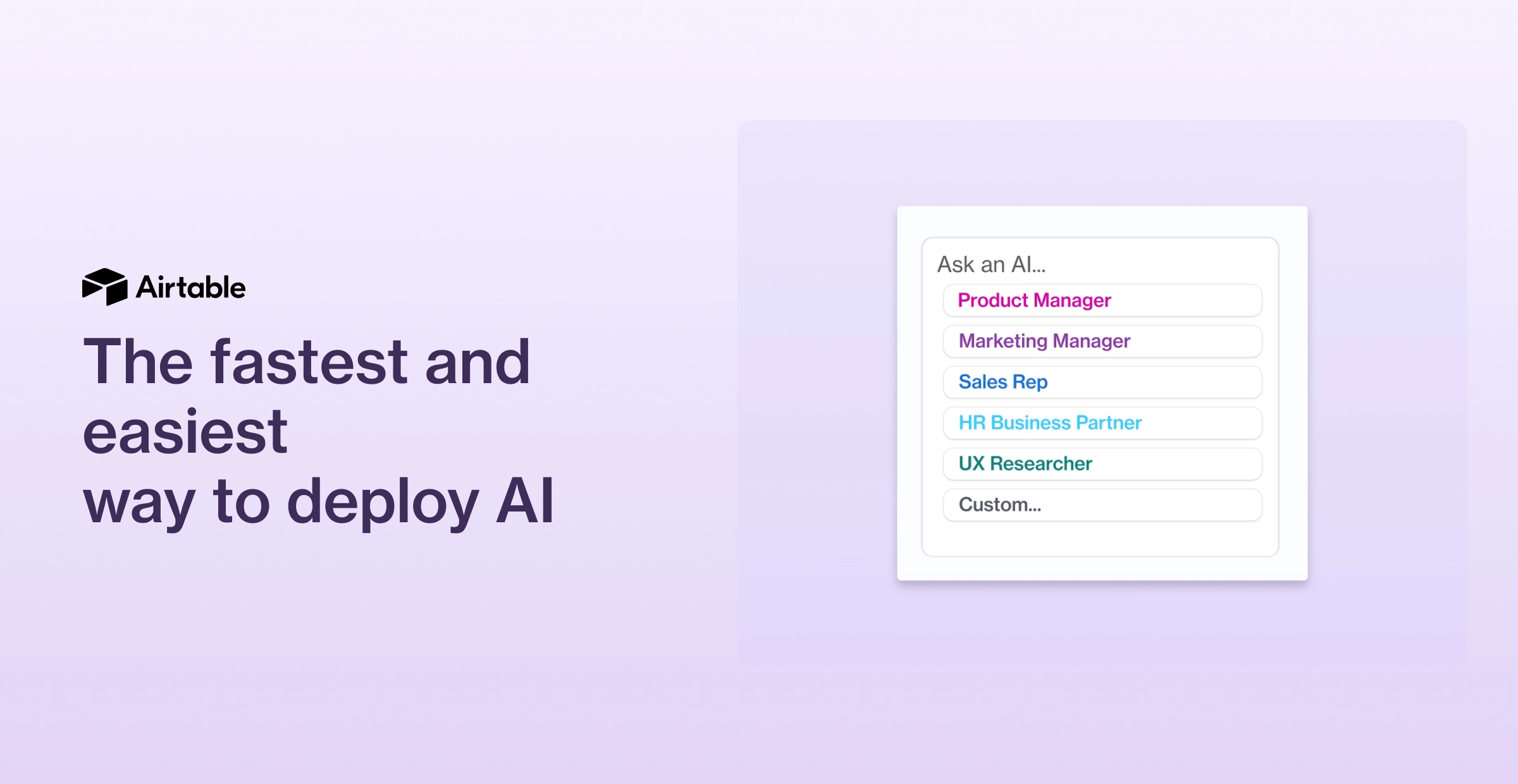Click the pink Product Manager label text
Viewport: 1518px width, 784px height.
(1034, 300)
